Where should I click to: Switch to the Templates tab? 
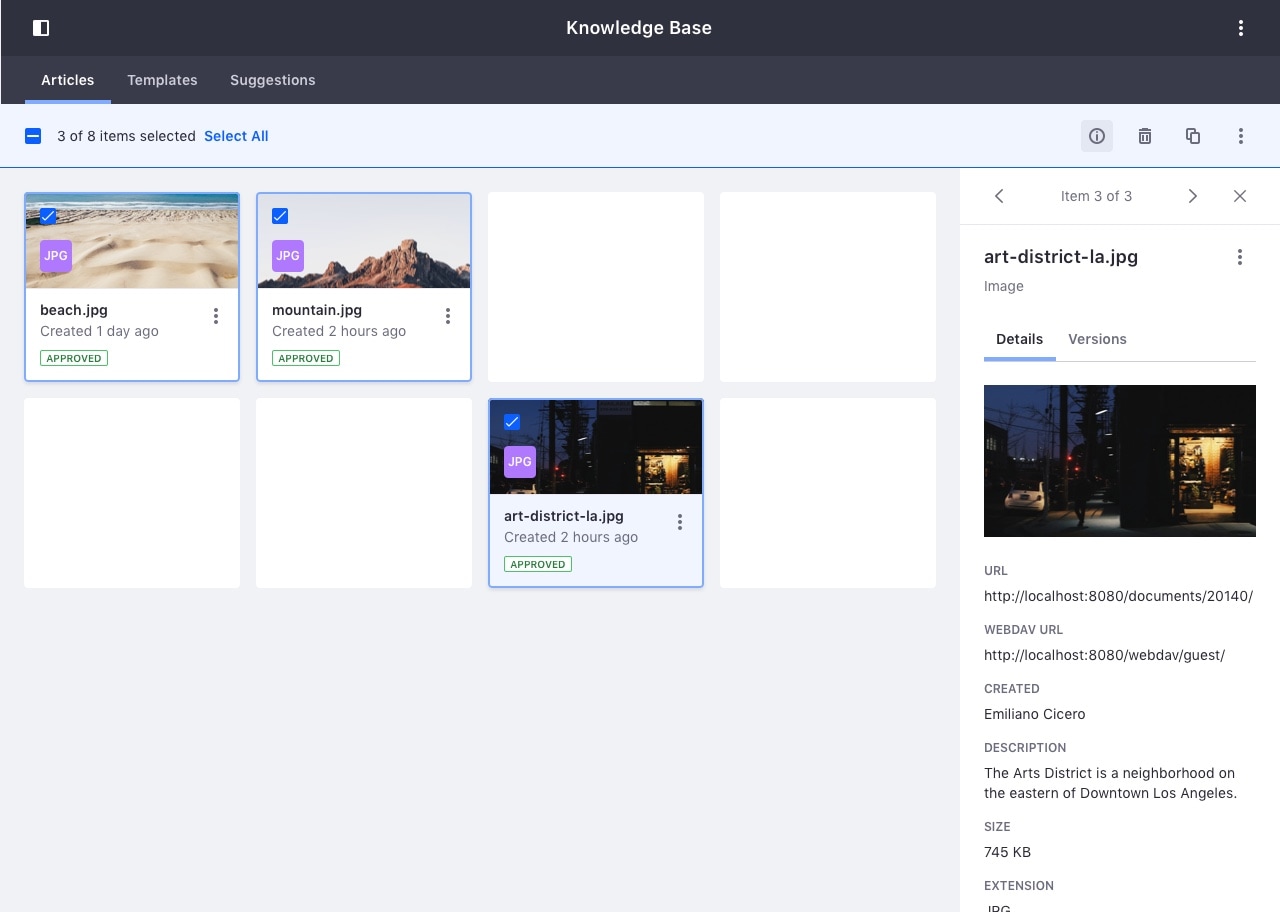click(x=162, y=80)
